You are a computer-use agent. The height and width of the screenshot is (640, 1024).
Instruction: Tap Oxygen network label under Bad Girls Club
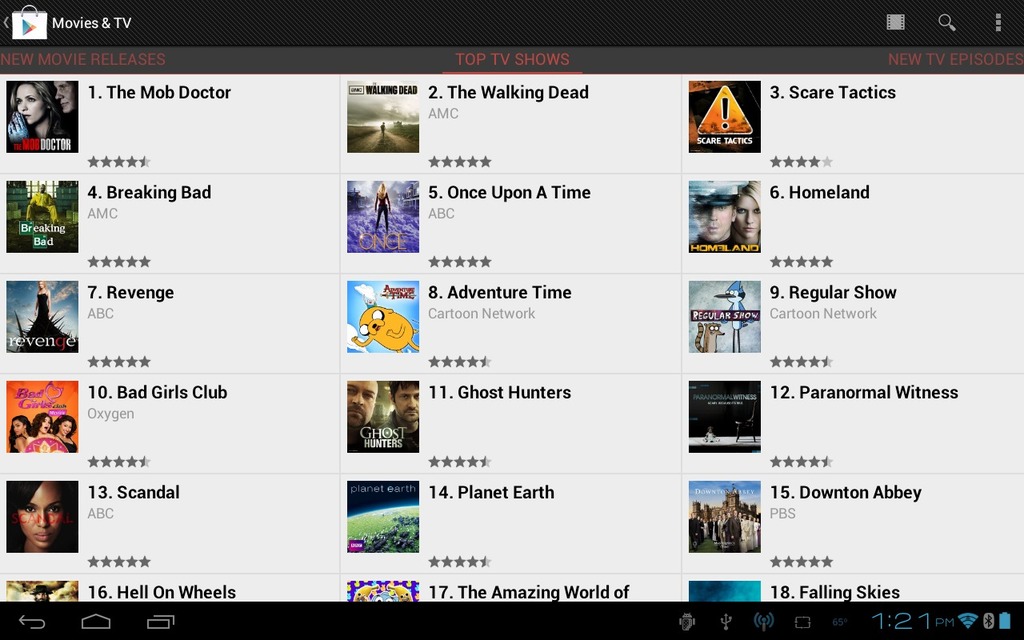click(111, 414)
